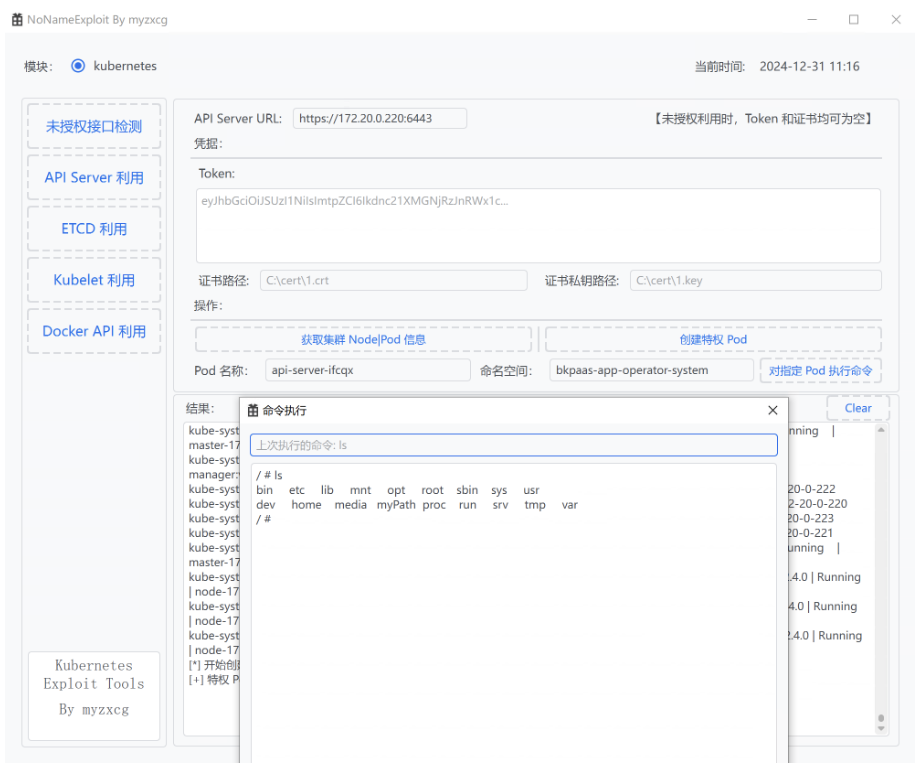The height and width of the screenshot is (777, 919).
Task: Click the 命令执行 dialog title icon
Action: [253, 410]
